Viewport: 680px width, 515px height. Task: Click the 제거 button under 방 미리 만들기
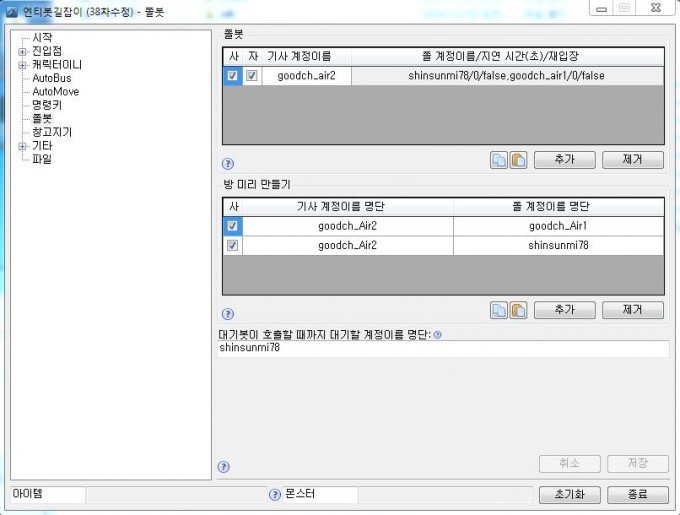tap(633, 310)
